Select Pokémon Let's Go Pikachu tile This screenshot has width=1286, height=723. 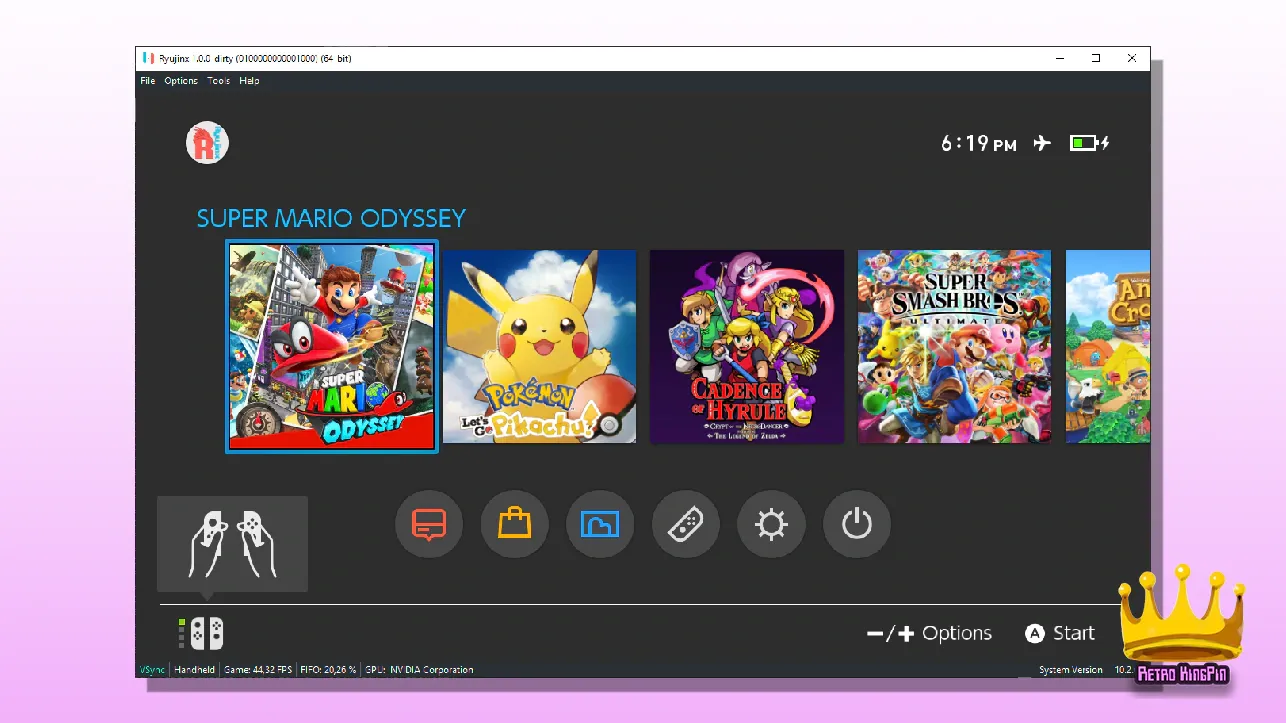[539, 346]
